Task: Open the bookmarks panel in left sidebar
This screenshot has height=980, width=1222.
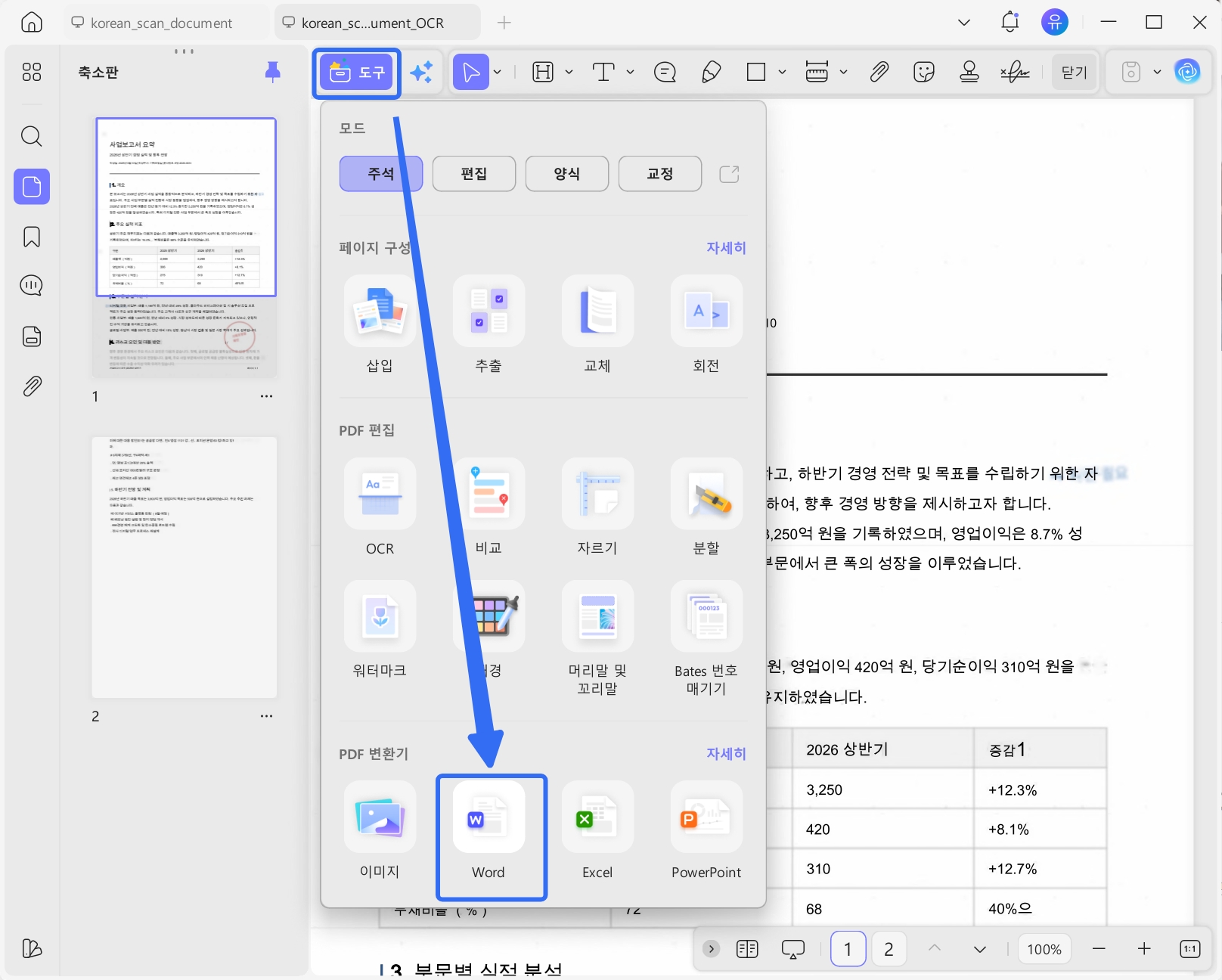Action: point(32,237)
